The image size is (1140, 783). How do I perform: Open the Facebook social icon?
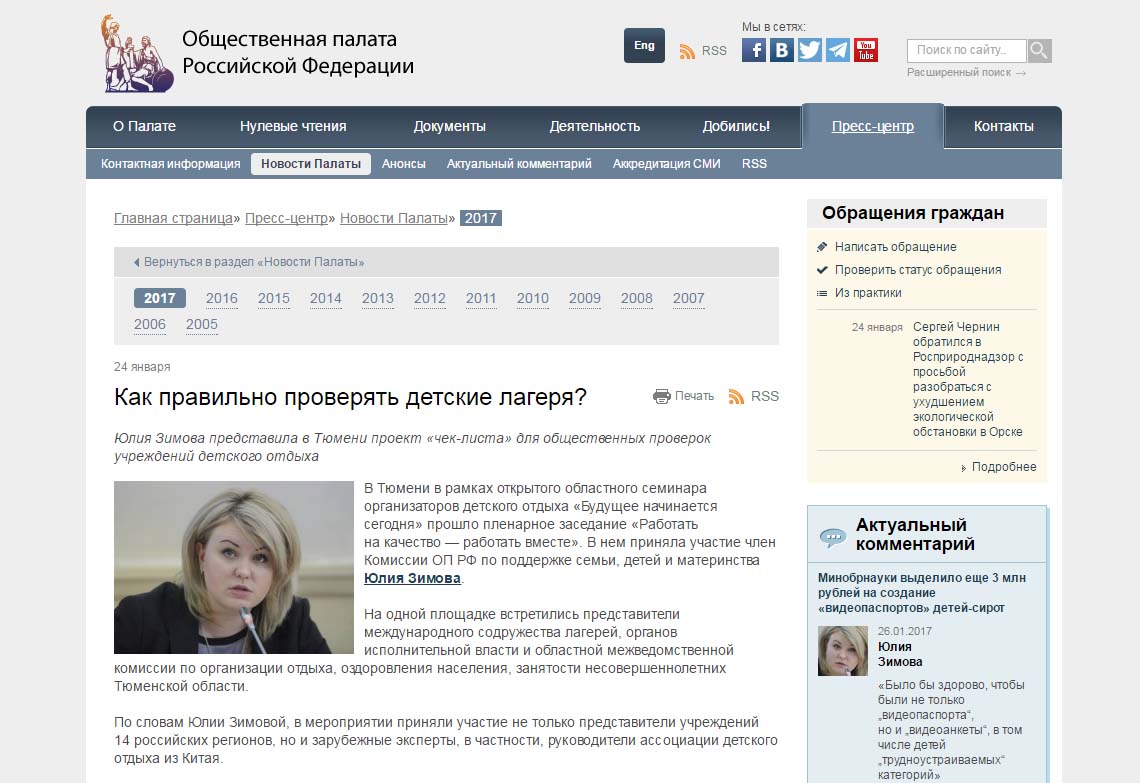pyautogui.click(x=754, y=50)
